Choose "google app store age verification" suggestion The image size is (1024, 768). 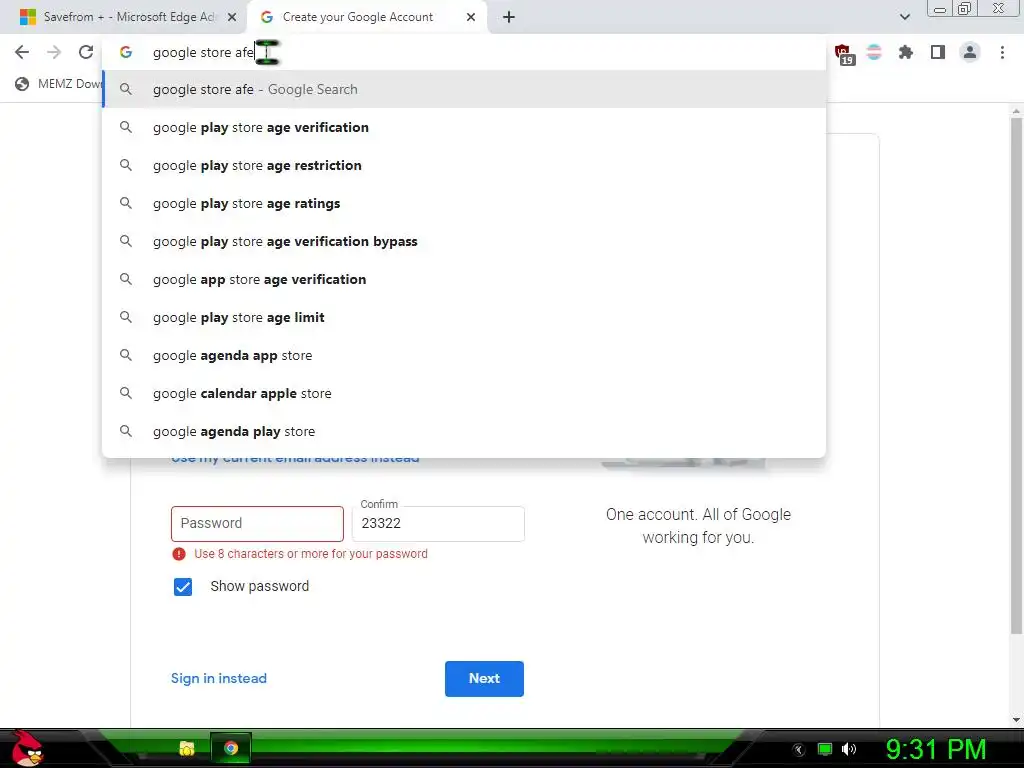(464, 279)
